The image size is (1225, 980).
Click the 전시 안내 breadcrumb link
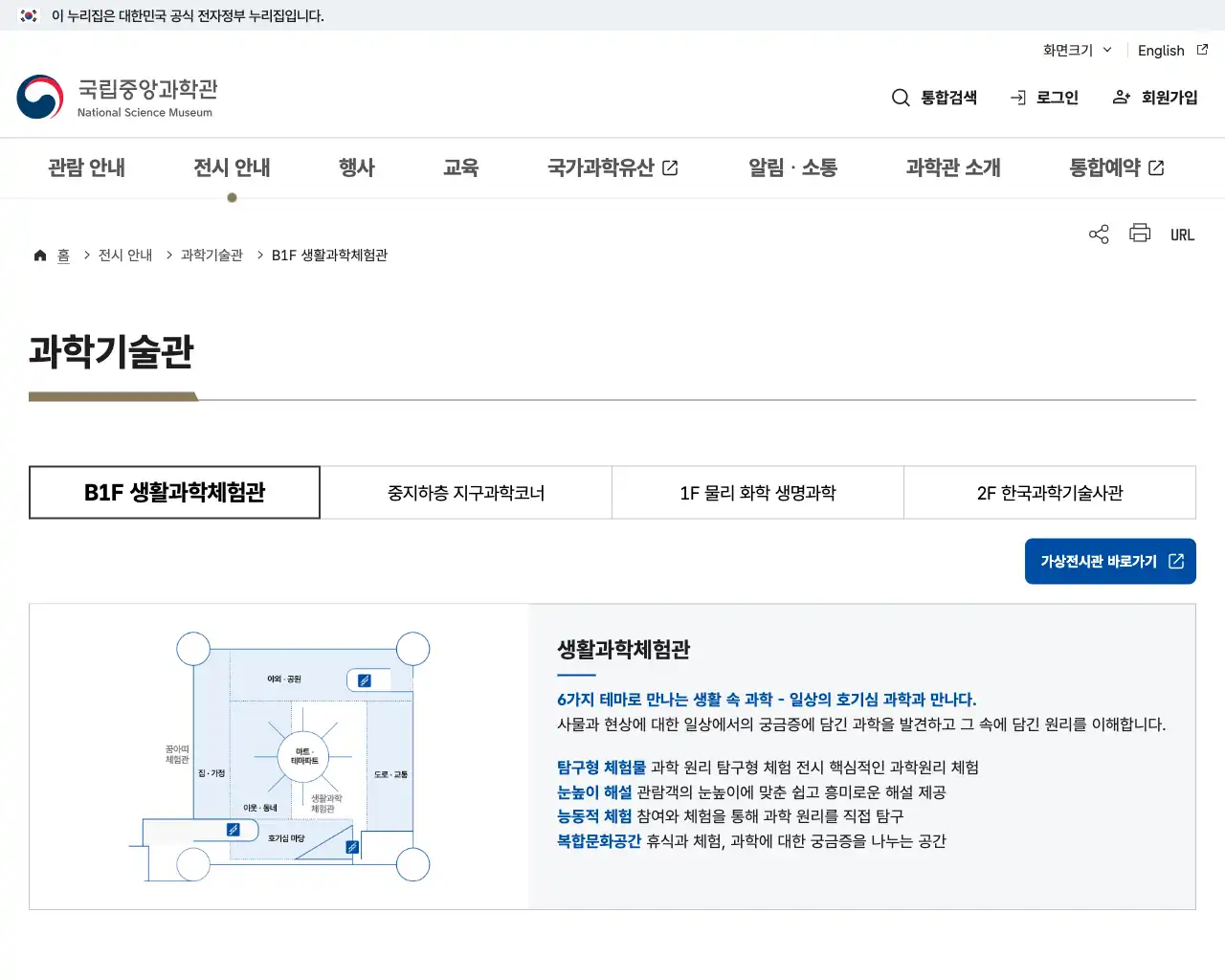[124, 255]
